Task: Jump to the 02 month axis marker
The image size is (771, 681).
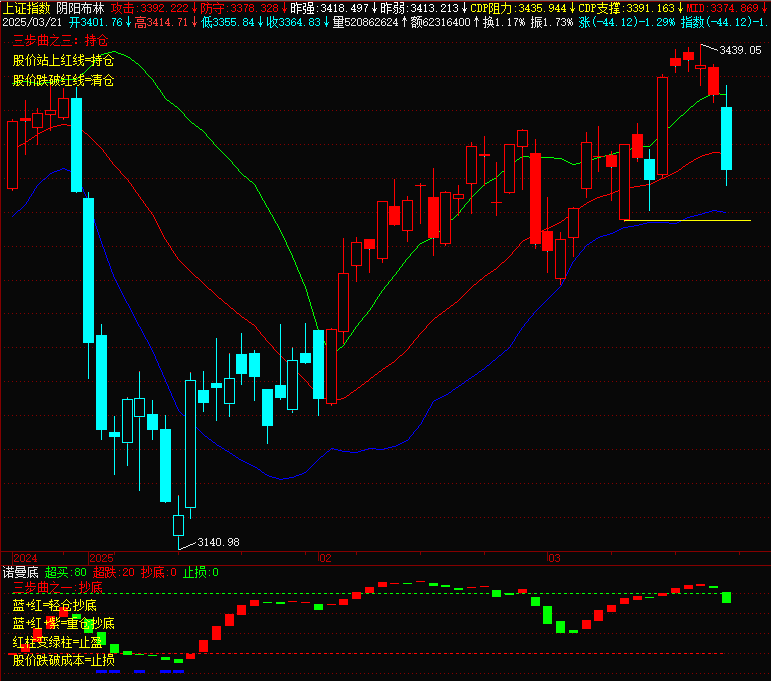Action: click(324, 557)
